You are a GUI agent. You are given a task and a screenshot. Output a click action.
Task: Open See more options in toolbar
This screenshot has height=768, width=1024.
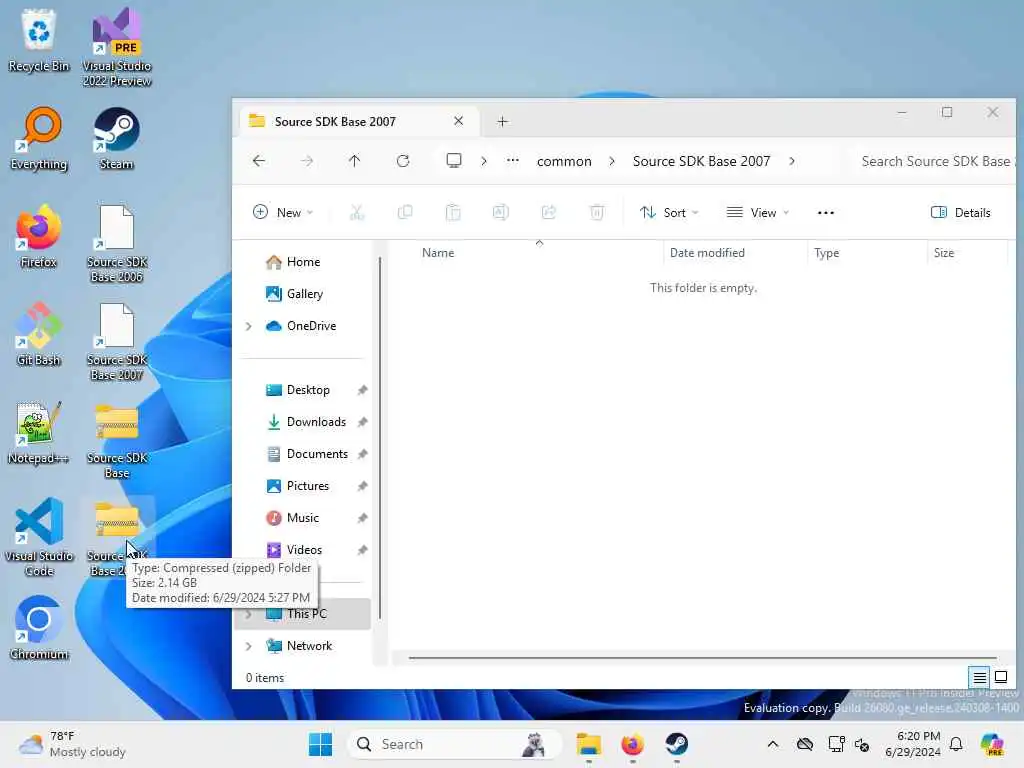(825, 212)
